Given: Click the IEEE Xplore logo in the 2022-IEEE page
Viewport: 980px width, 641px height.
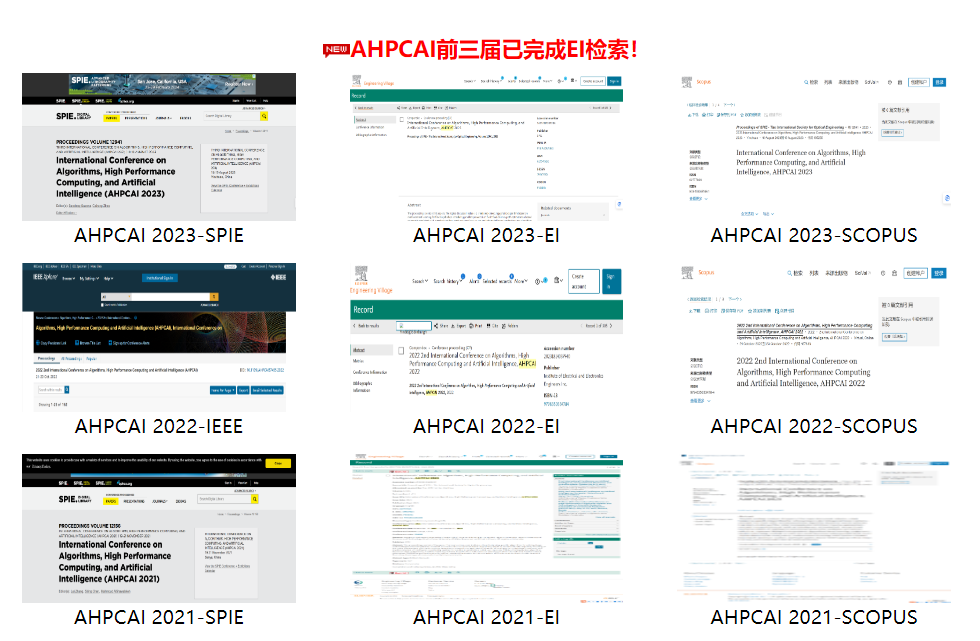Looking at the screenshot, I should pos(45,277).
